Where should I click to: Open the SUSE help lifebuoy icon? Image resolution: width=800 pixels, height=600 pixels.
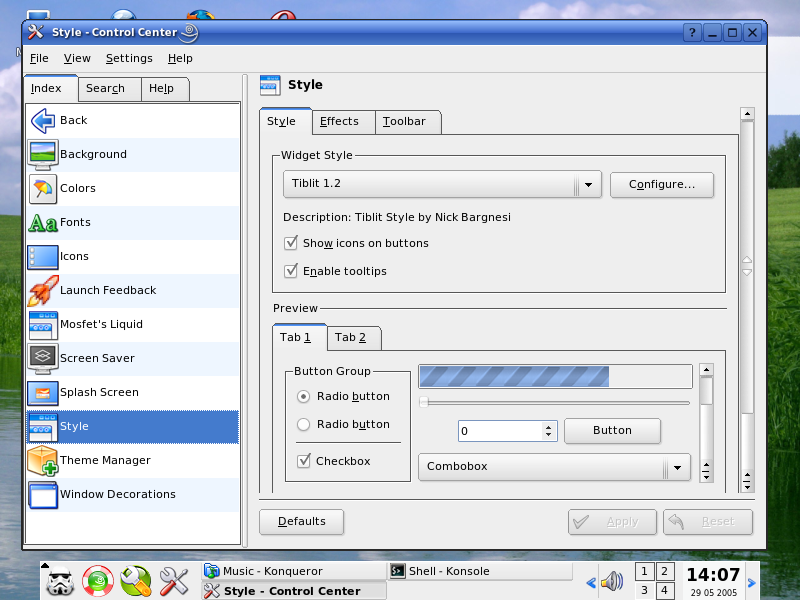click(x=98, y=581)
